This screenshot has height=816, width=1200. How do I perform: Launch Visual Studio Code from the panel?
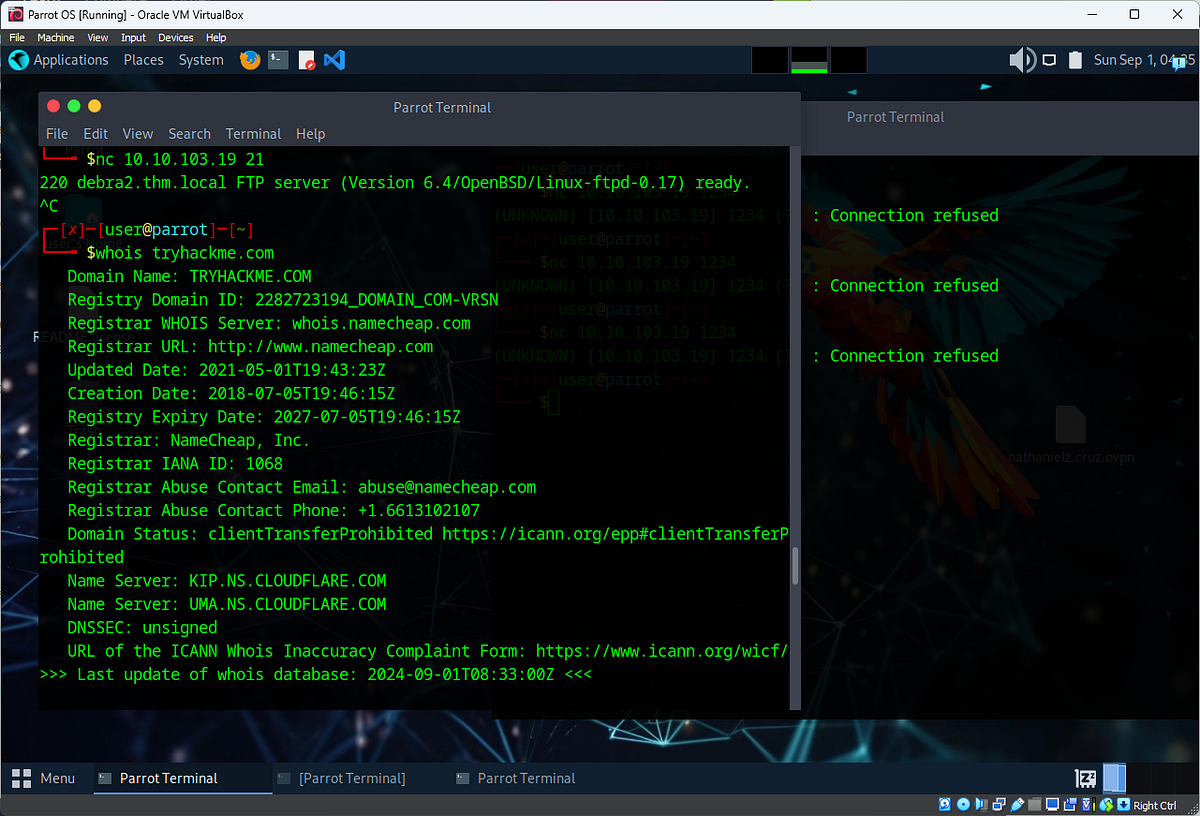[335, 60]
